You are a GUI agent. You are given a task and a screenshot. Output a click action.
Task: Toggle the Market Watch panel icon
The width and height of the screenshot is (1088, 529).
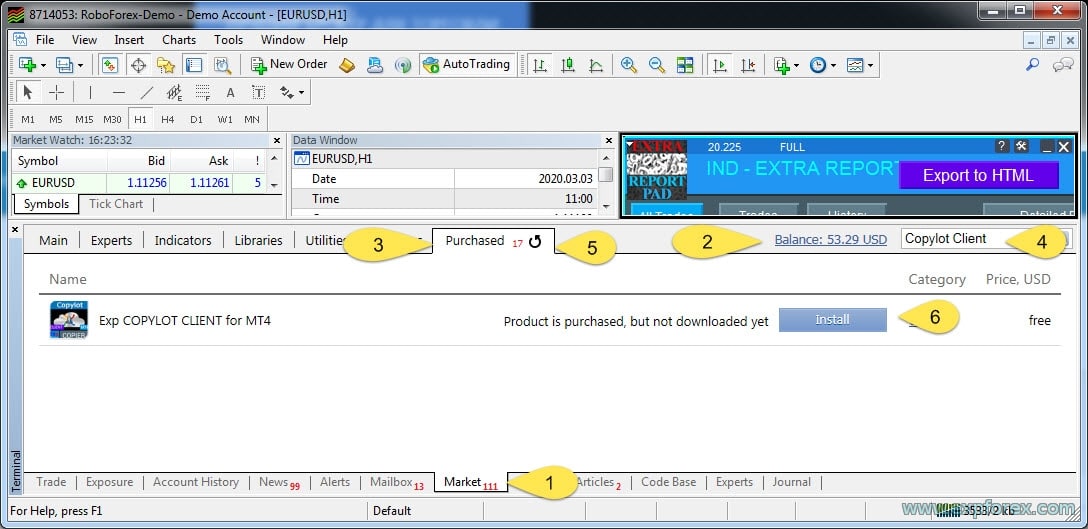110,65
